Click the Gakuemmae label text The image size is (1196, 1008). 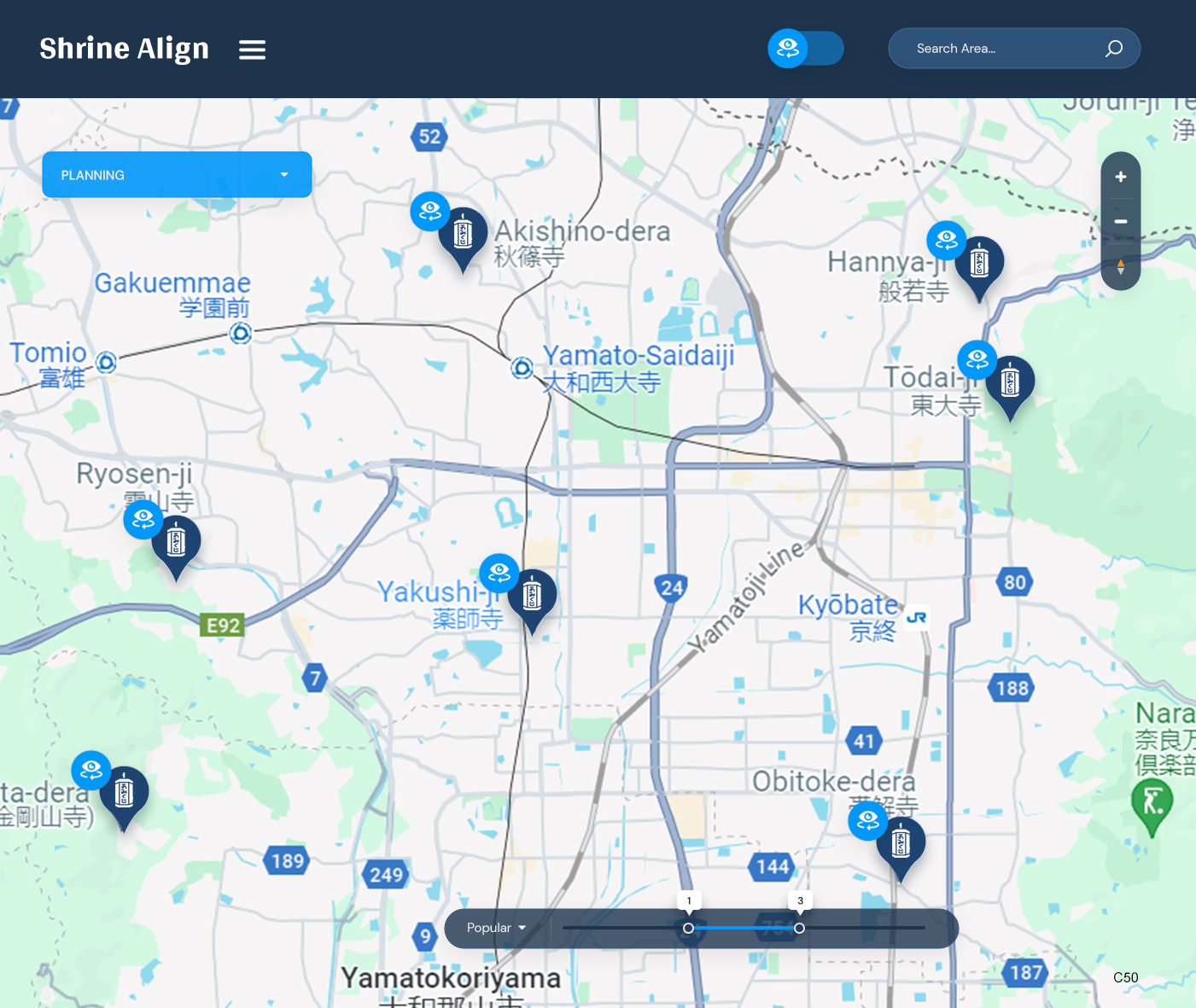click(172, 283)
